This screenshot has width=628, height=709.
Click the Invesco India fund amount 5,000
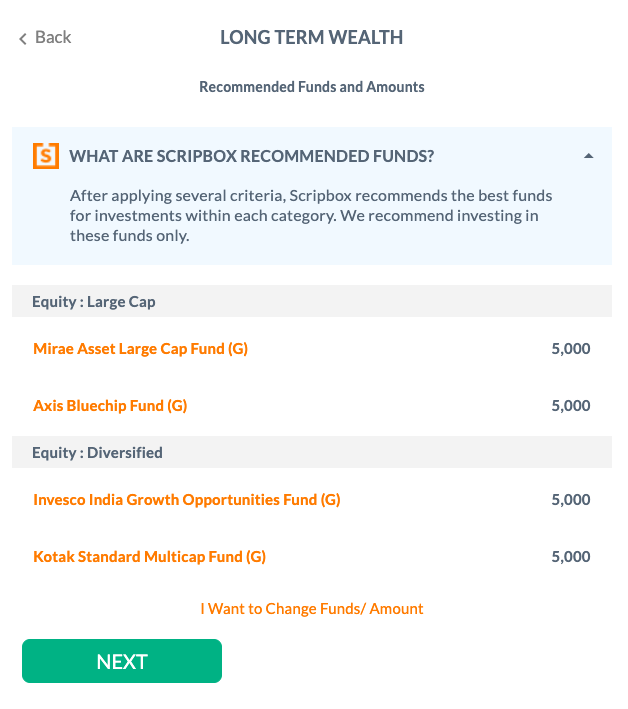[571, 500]
